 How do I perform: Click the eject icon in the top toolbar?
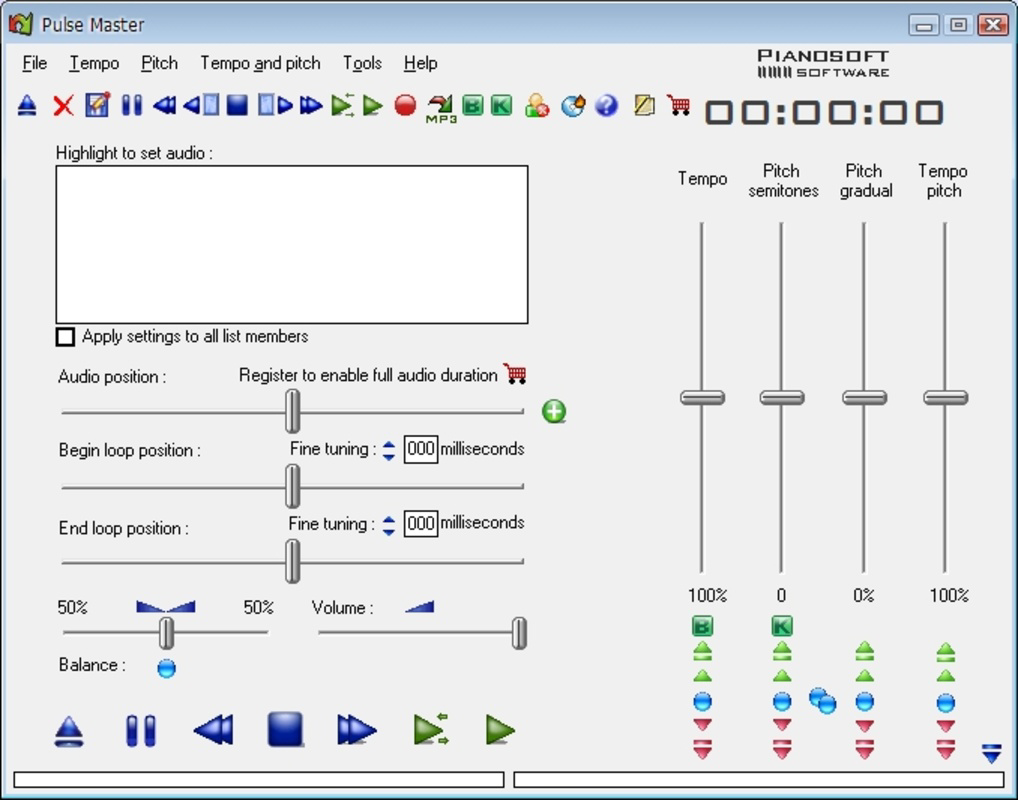tap(27, 105)
